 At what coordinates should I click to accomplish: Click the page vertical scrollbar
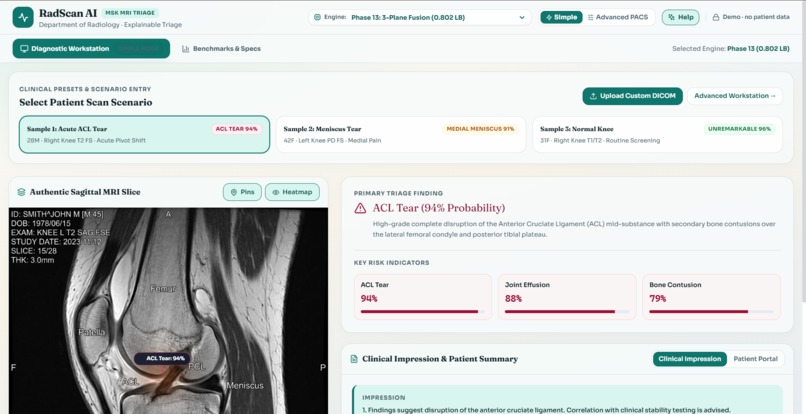click(x=803, y=154)
